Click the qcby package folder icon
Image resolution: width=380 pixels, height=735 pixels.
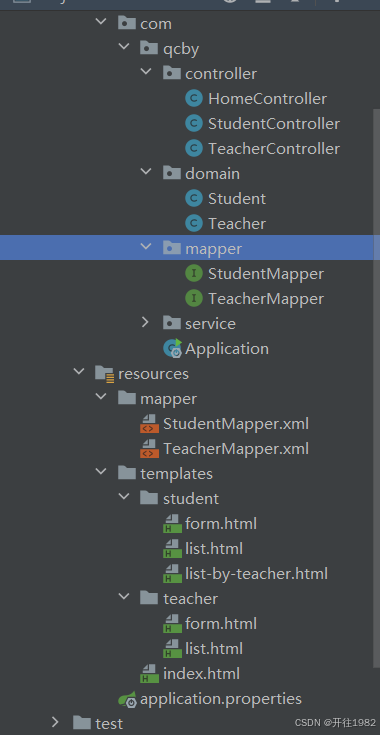[149, 48]
